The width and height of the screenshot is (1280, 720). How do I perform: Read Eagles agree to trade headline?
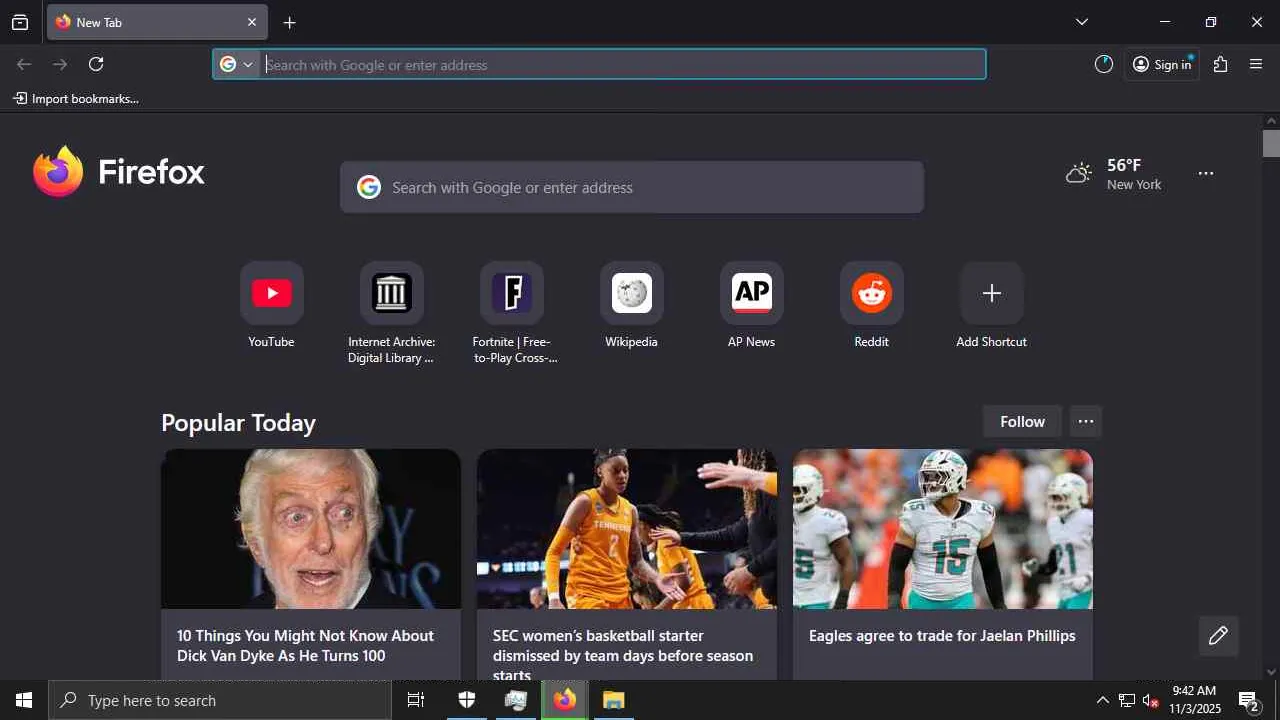(942, 636)
